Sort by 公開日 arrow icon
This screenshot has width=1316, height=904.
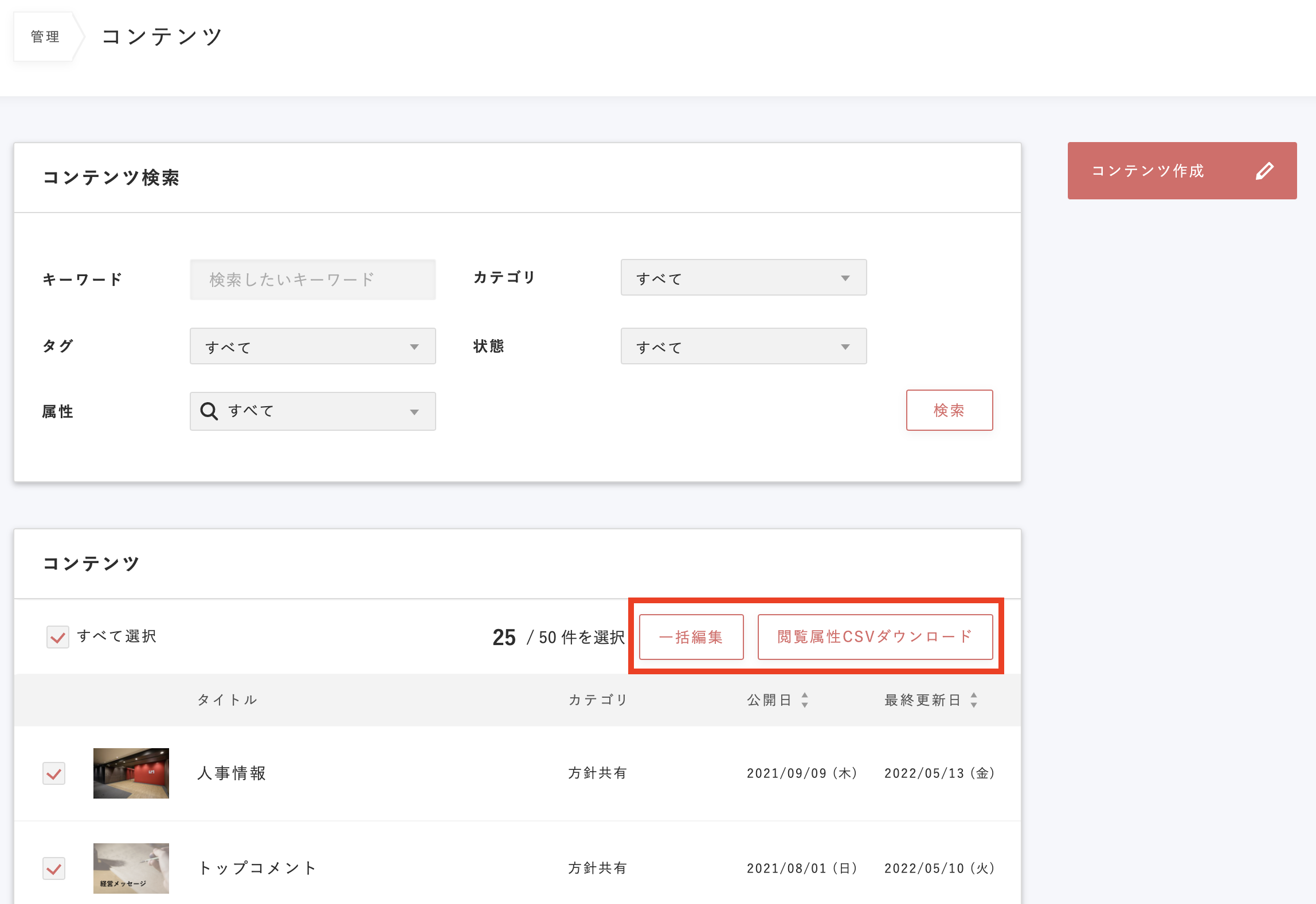click(805, 699)
